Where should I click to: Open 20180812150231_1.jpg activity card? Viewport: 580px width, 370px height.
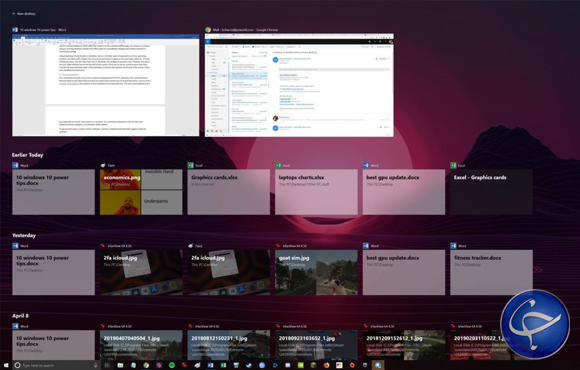click(229, 345)
